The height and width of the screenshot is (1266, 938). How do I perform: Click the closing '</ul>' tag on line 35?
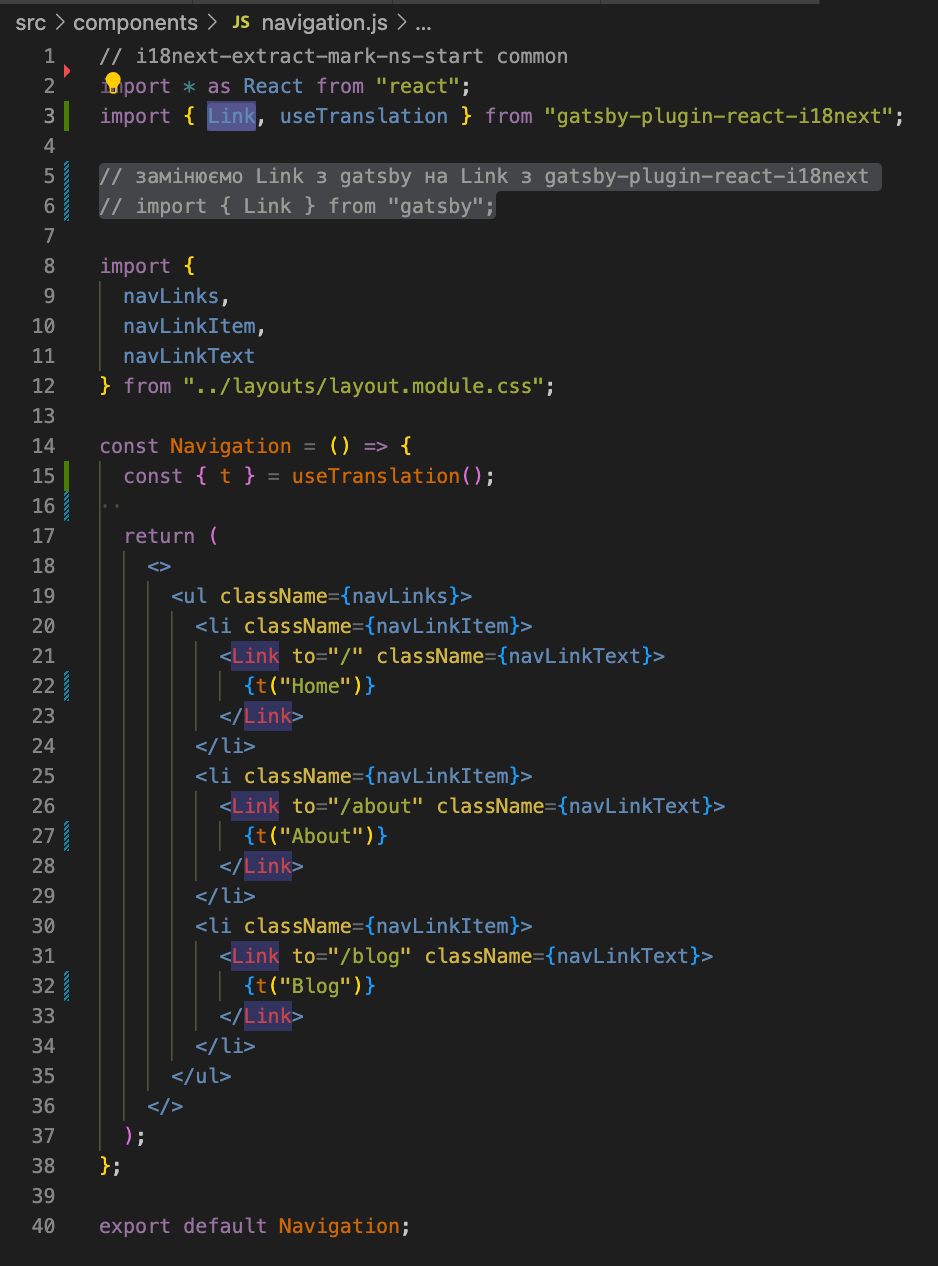click(x=202, y=1076)
